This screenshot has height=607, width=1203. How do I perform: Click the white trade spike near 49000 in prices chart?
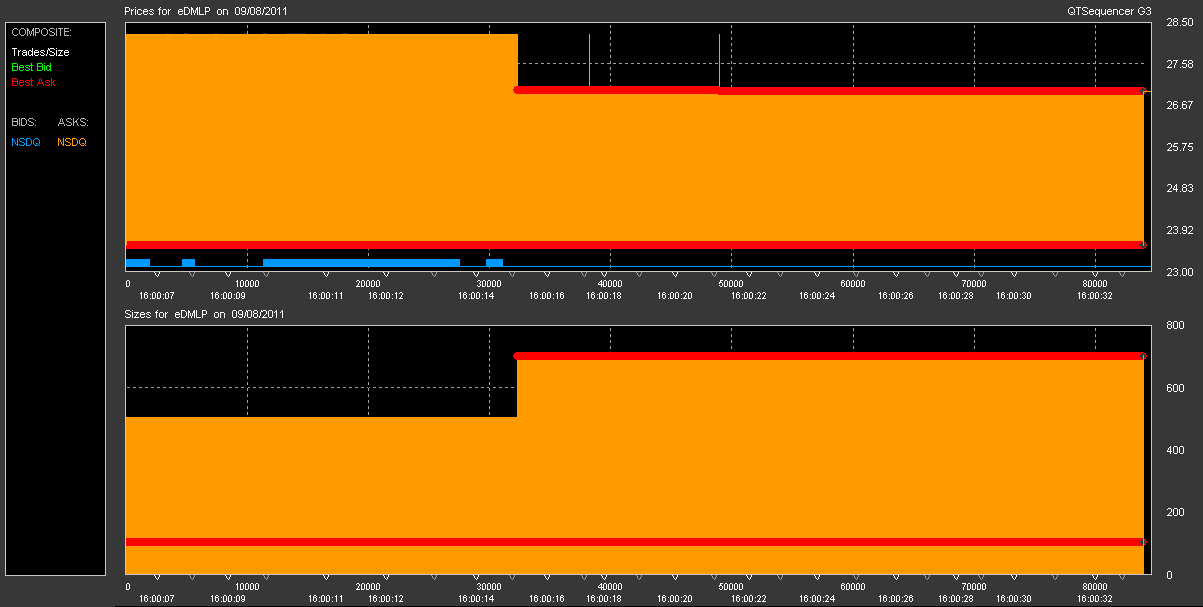pos(719,60)
